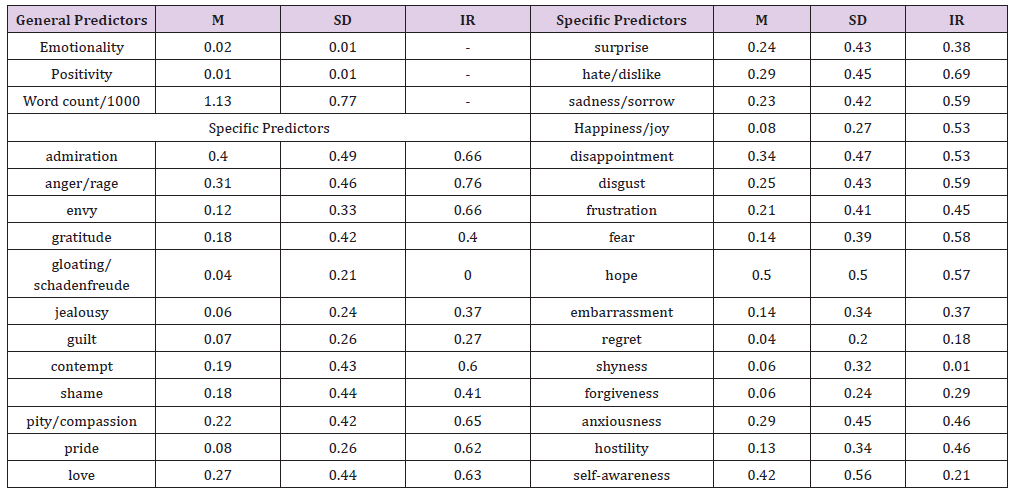Screen dimensions: 1016x493
Task: Select the love IR value 0.63
Action: 468,475
